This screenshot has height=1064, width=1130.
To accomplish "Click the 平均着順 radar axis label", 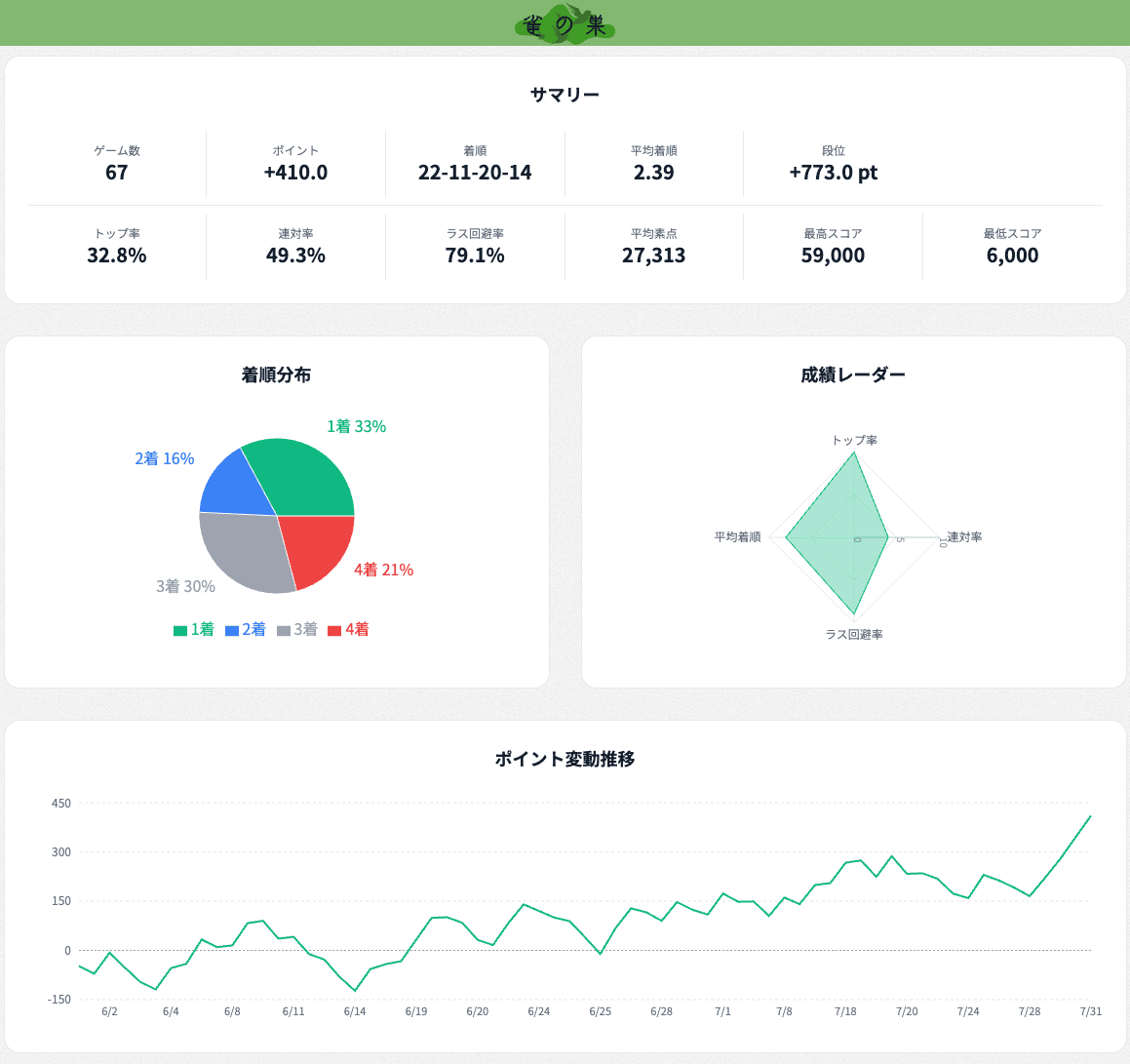I will point(737,537).
